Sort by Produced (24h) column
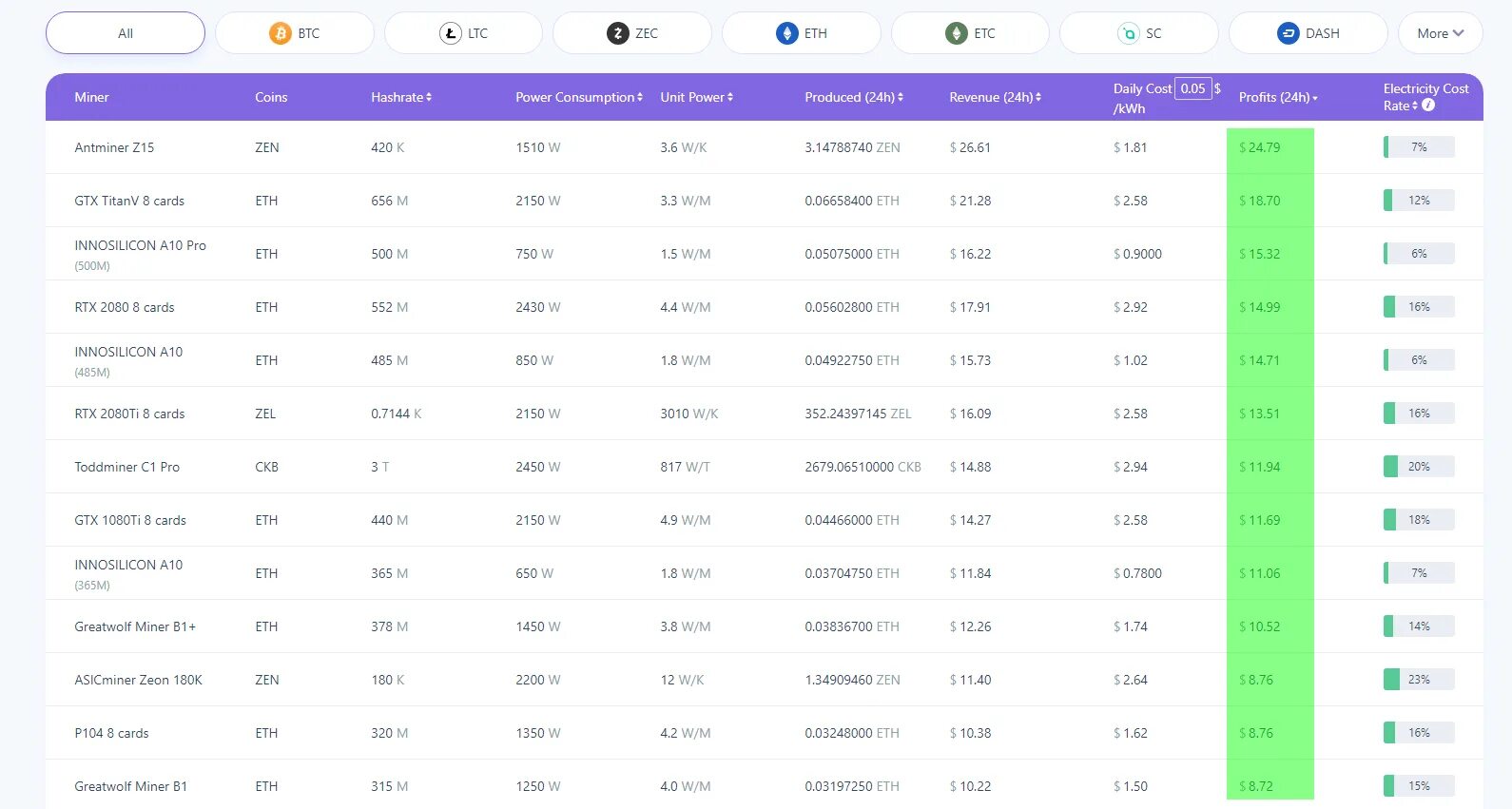Screen dimensions: 1512x809 click(x=854, y=97)
